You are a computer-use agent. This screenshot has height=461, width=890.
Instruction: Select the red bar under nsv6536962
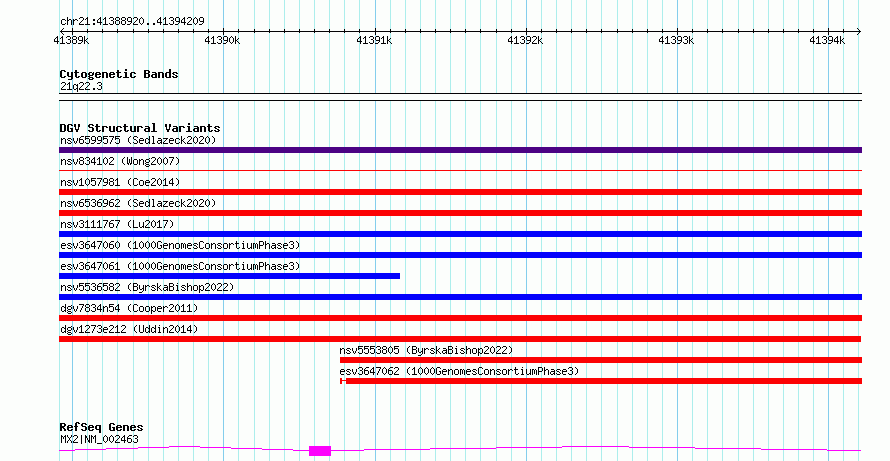tap(460, 213)
